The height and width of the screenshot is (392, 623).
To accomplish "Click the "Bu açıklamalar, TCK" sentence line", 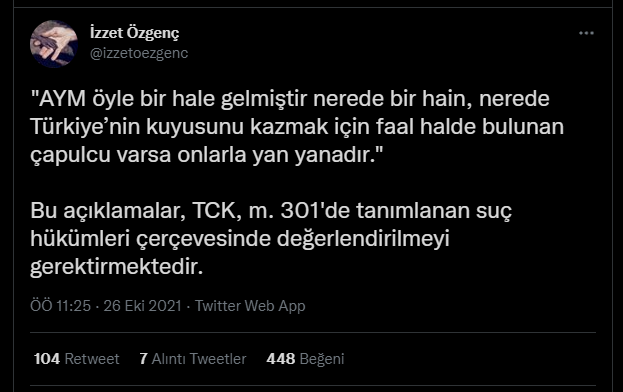I will click(271, 210).
